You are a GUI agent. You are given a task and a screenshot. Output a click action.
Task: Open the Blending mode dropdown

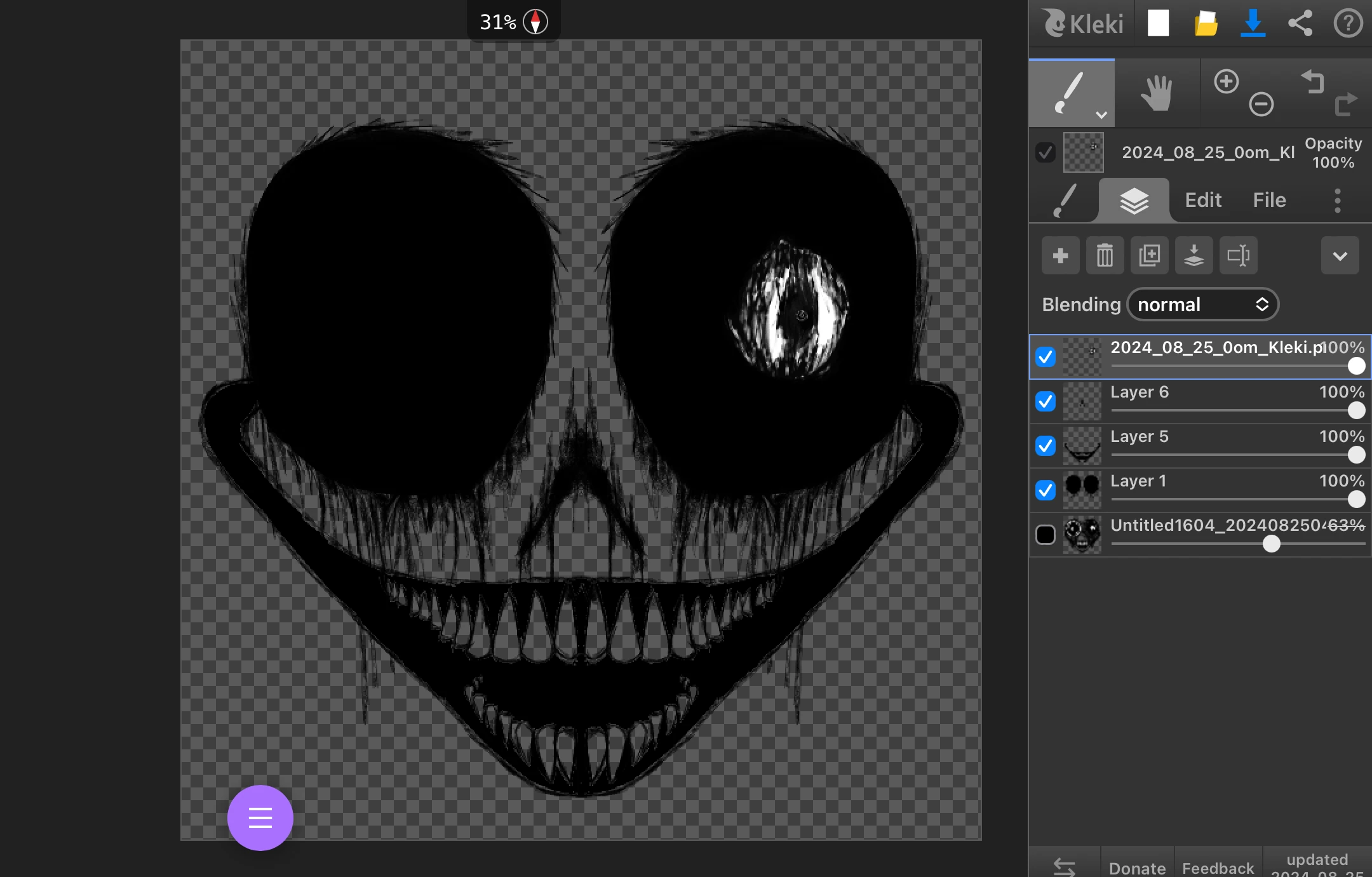(x=1203, y=304)
